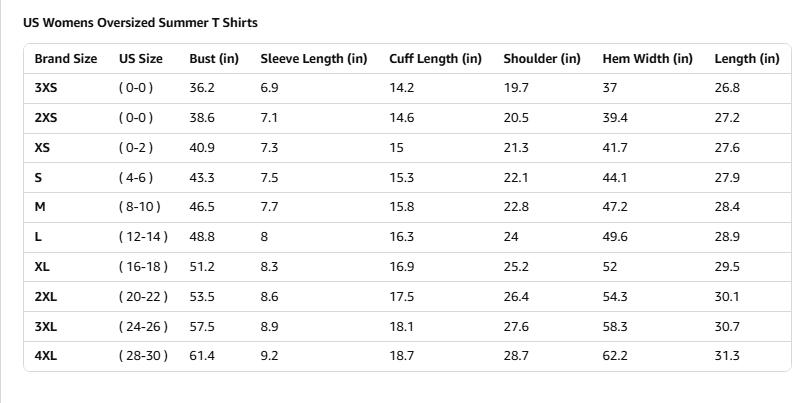Select the 'Shoulder (in)' column header
Image resolution: width=810 pixels, height=403 pixels.
(x=542, y=59)
